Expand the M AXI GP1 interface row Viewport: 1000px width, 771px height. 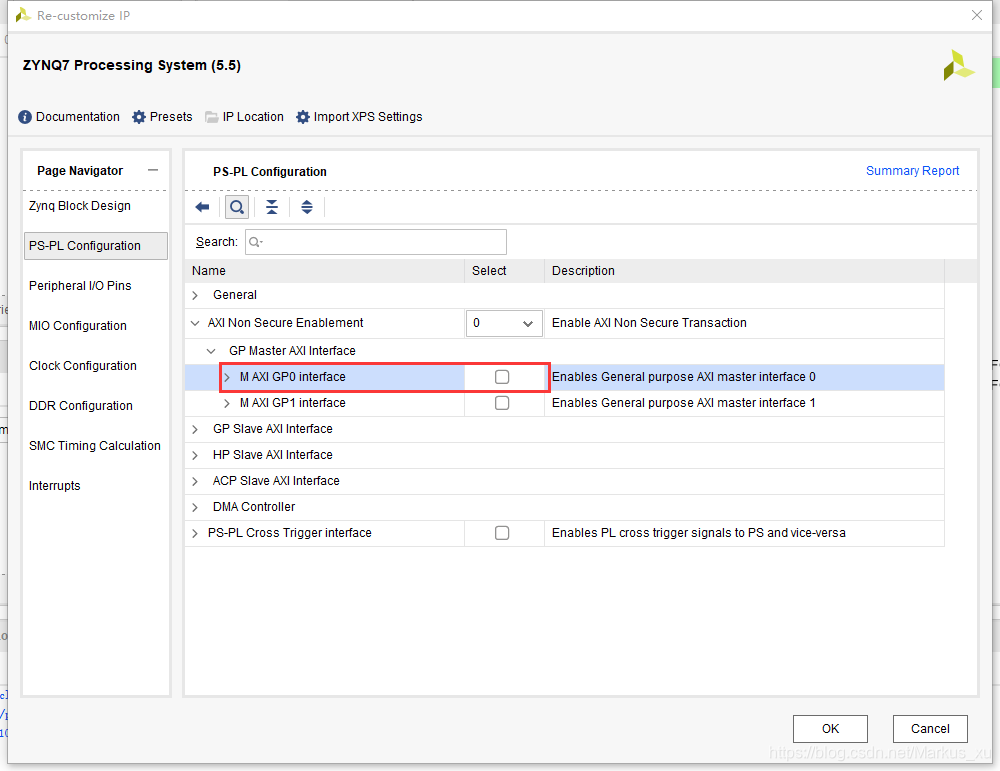coord(227,403)
